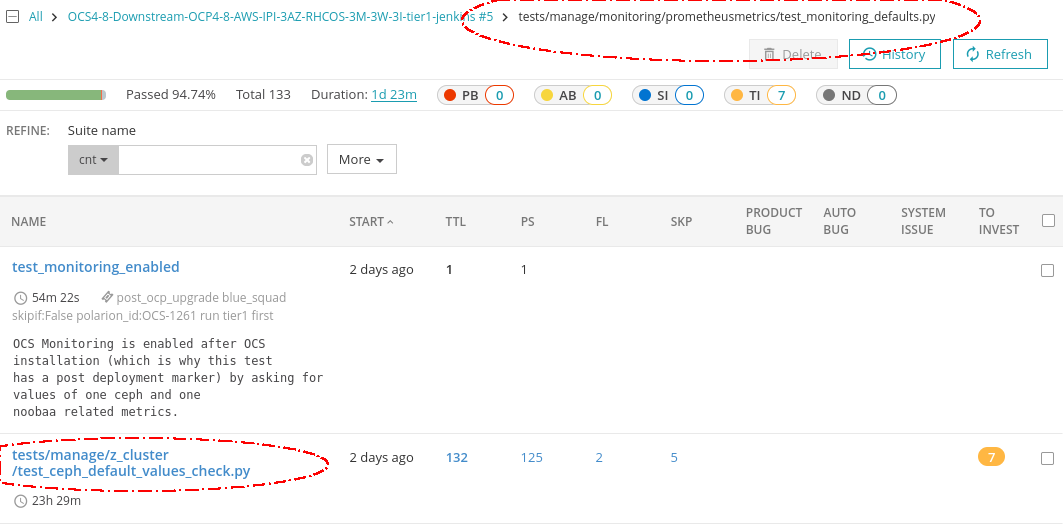
Task: Open test_monitoring_enabled item
Action: [x=96, y=267]
